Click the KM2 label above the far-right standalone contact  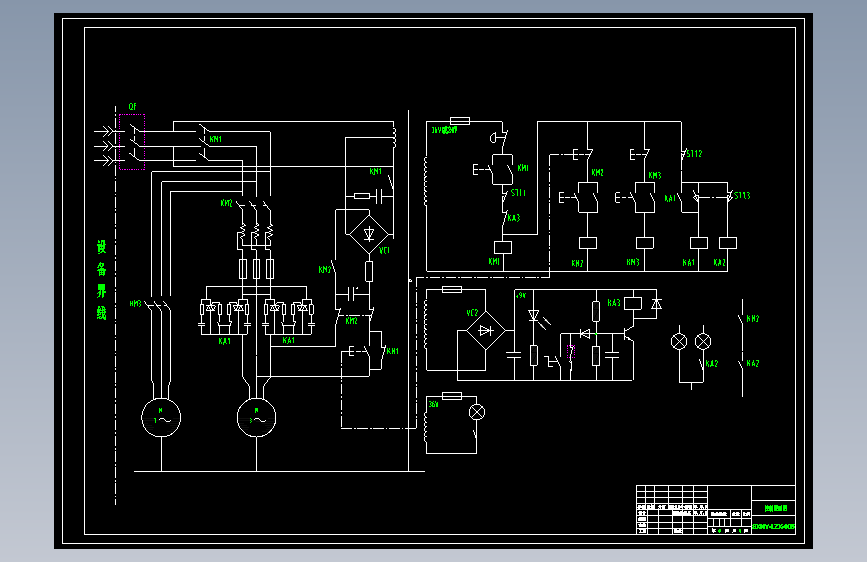click(x=753, y=319)
